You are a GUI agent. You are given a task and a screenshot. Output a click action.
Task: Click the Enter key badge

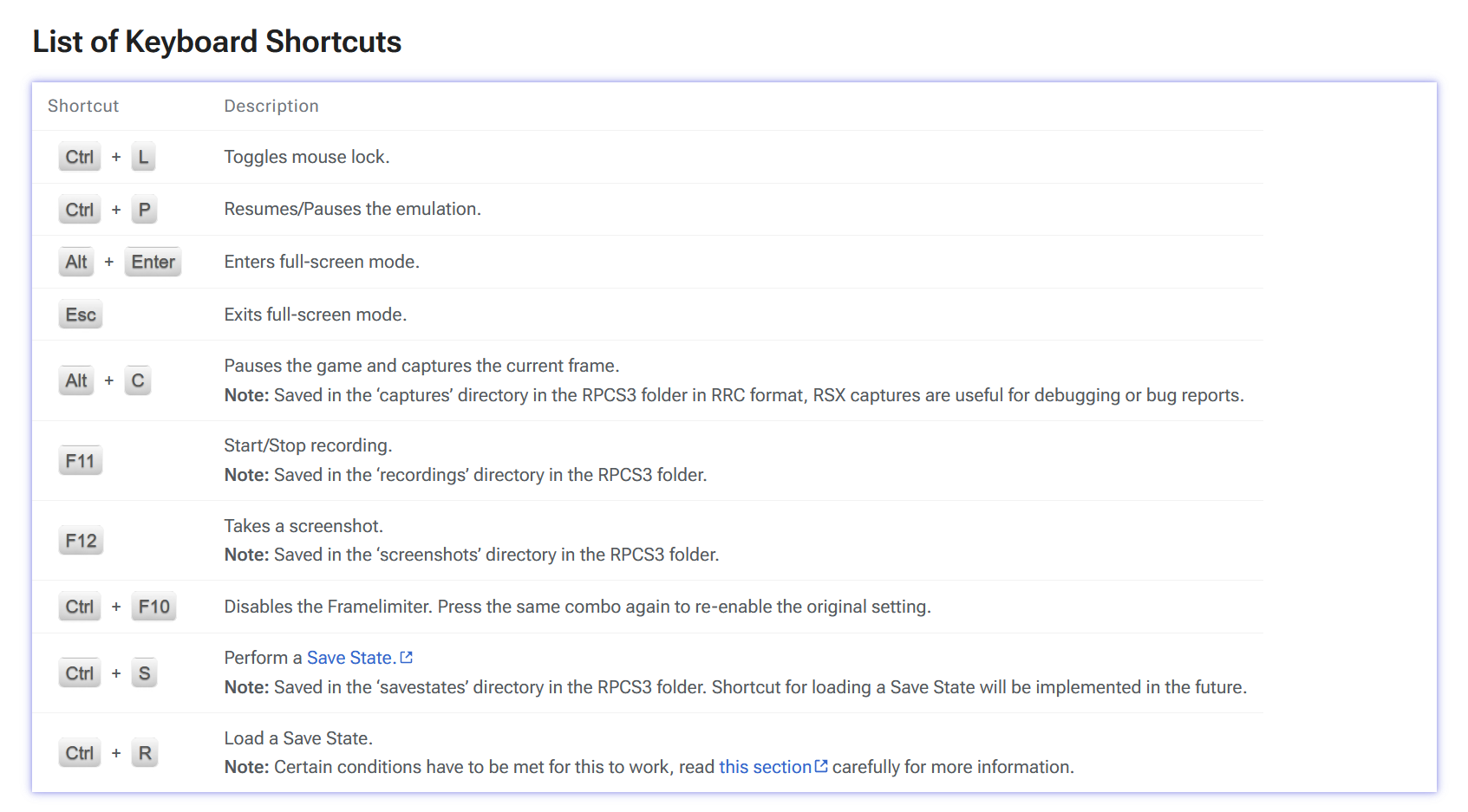pos(153,262)
